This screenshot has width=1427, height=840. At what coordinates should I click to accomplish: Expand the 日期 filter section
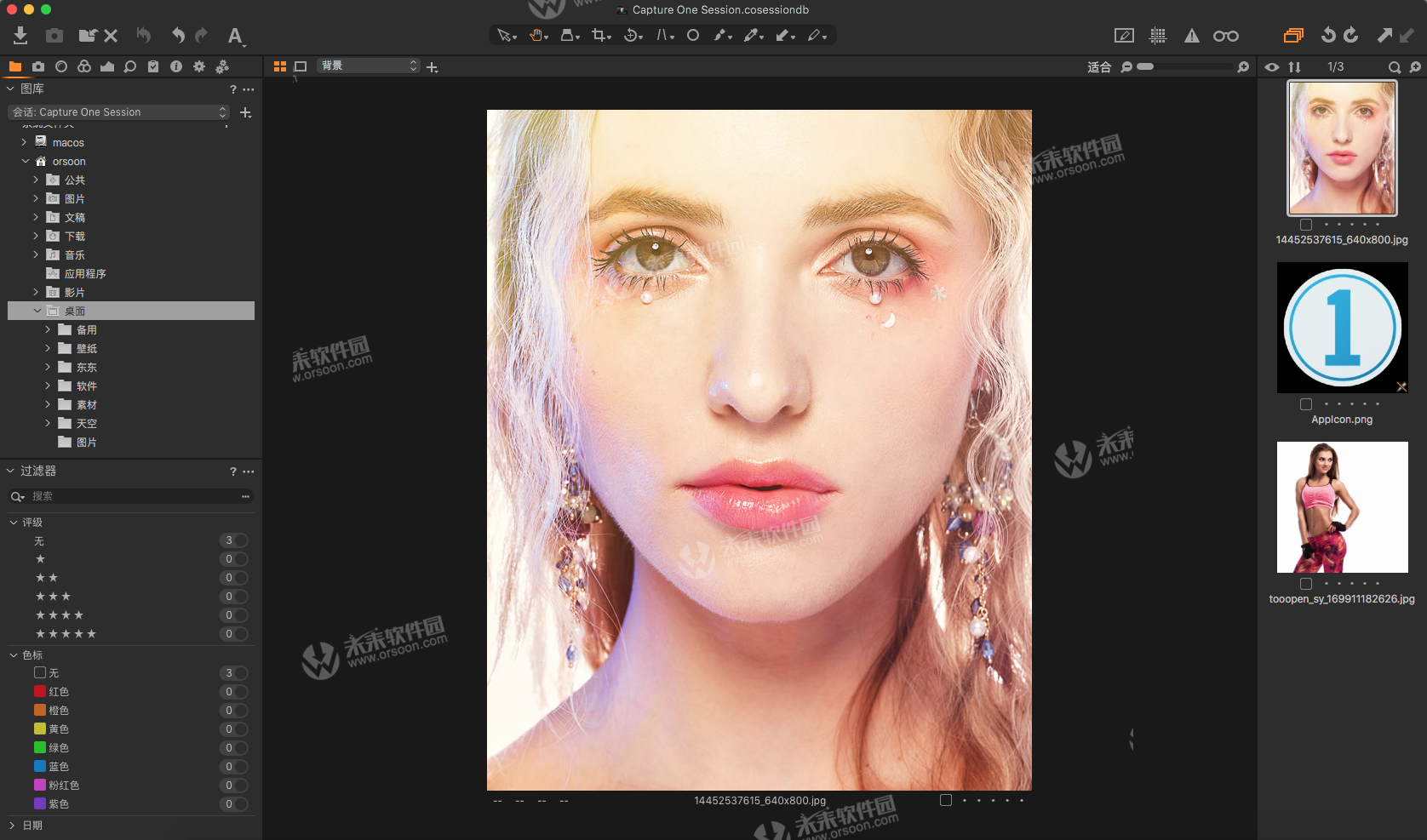click(x=12, y=825)
